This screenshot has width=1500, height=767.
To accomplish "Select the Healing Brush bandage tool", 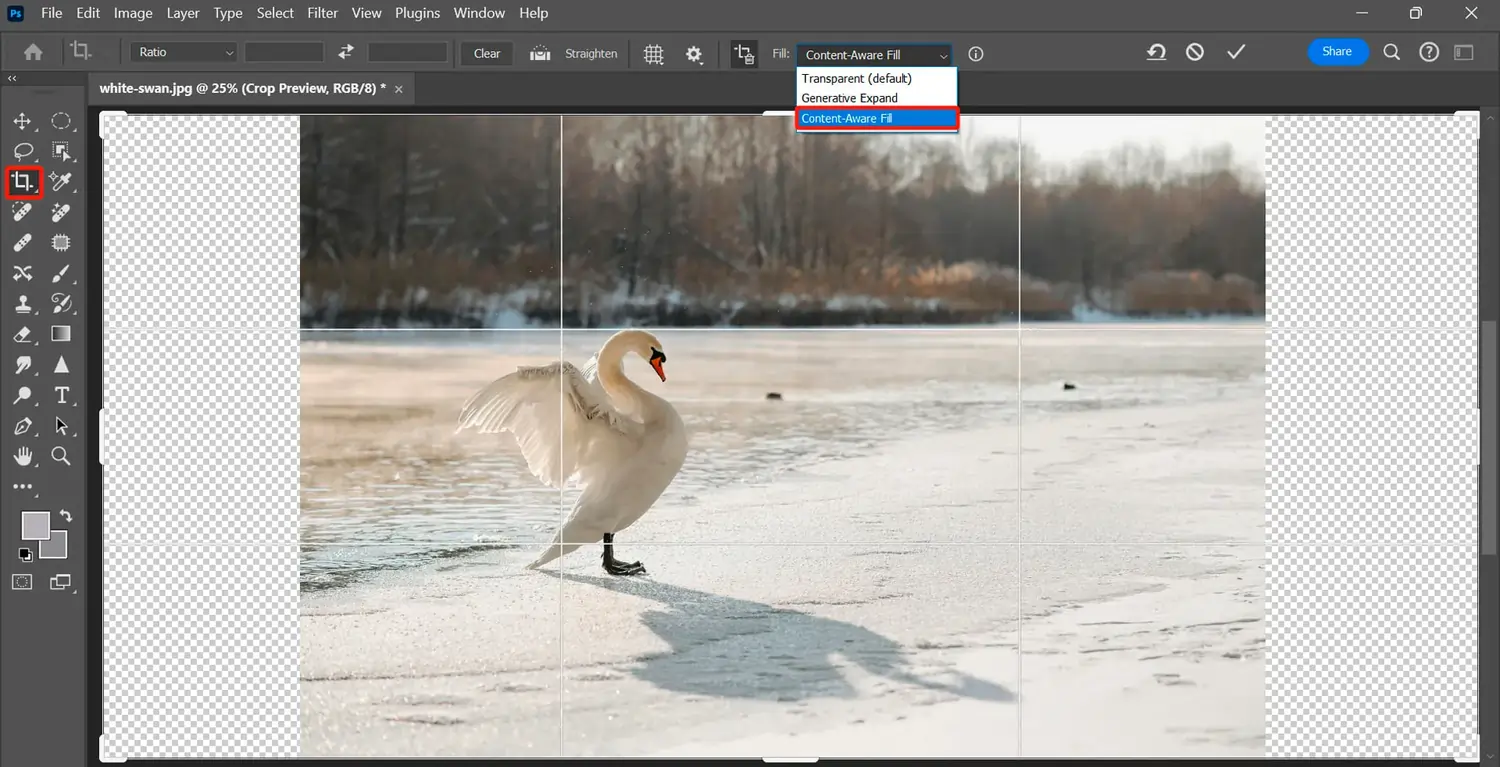I will tap(22, 243).
